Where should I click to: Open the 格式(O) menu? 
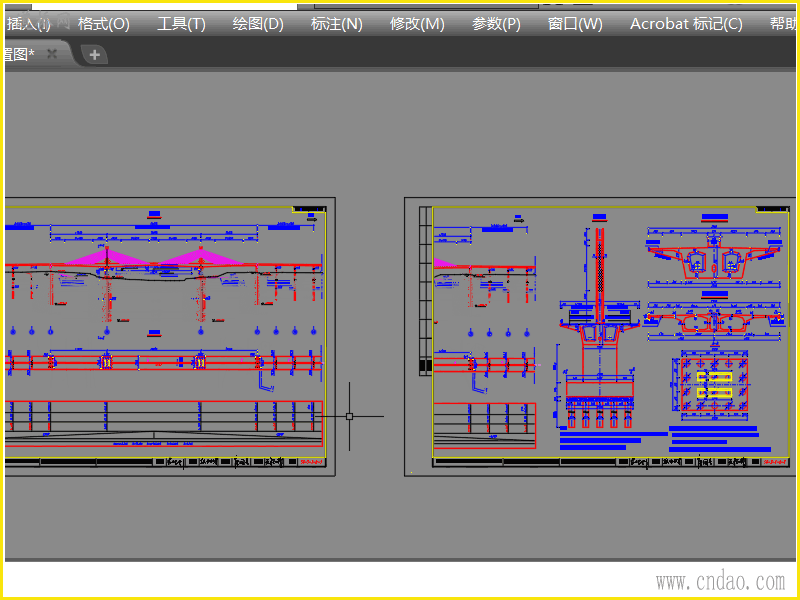104,24
